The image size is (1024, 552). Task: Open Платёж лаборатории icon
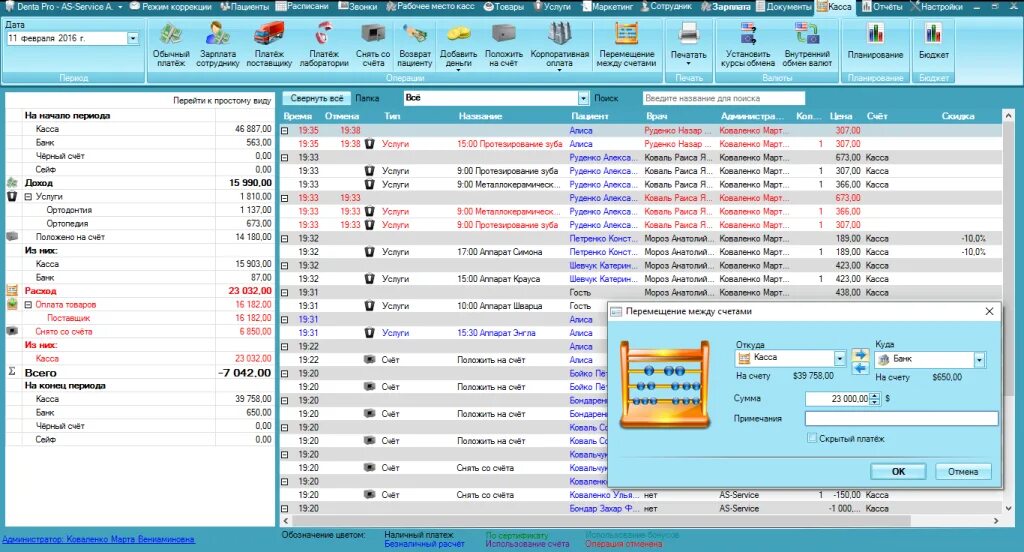point(324,44)
